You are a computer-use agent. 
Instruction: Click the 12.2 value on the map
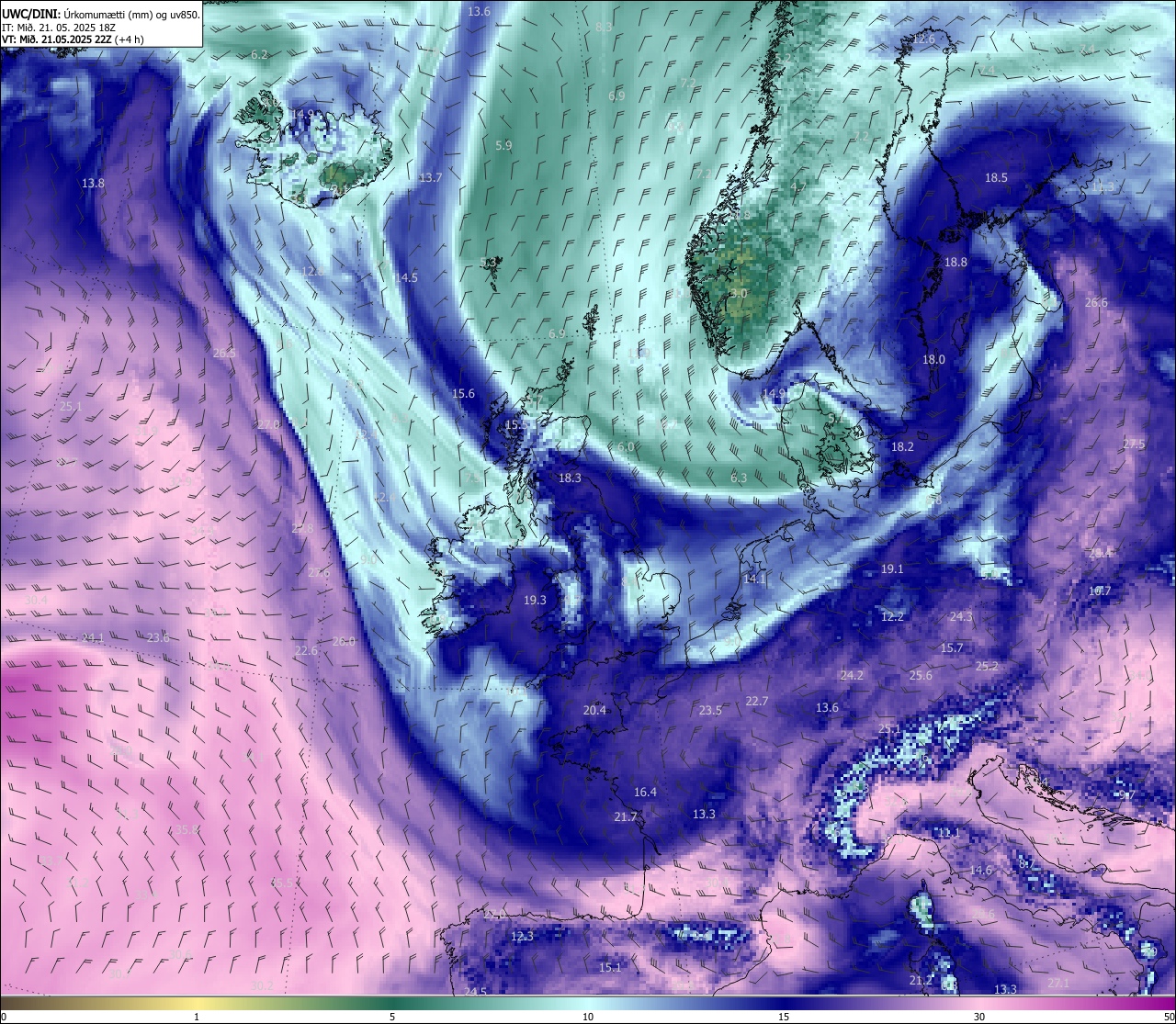point(892,617)
